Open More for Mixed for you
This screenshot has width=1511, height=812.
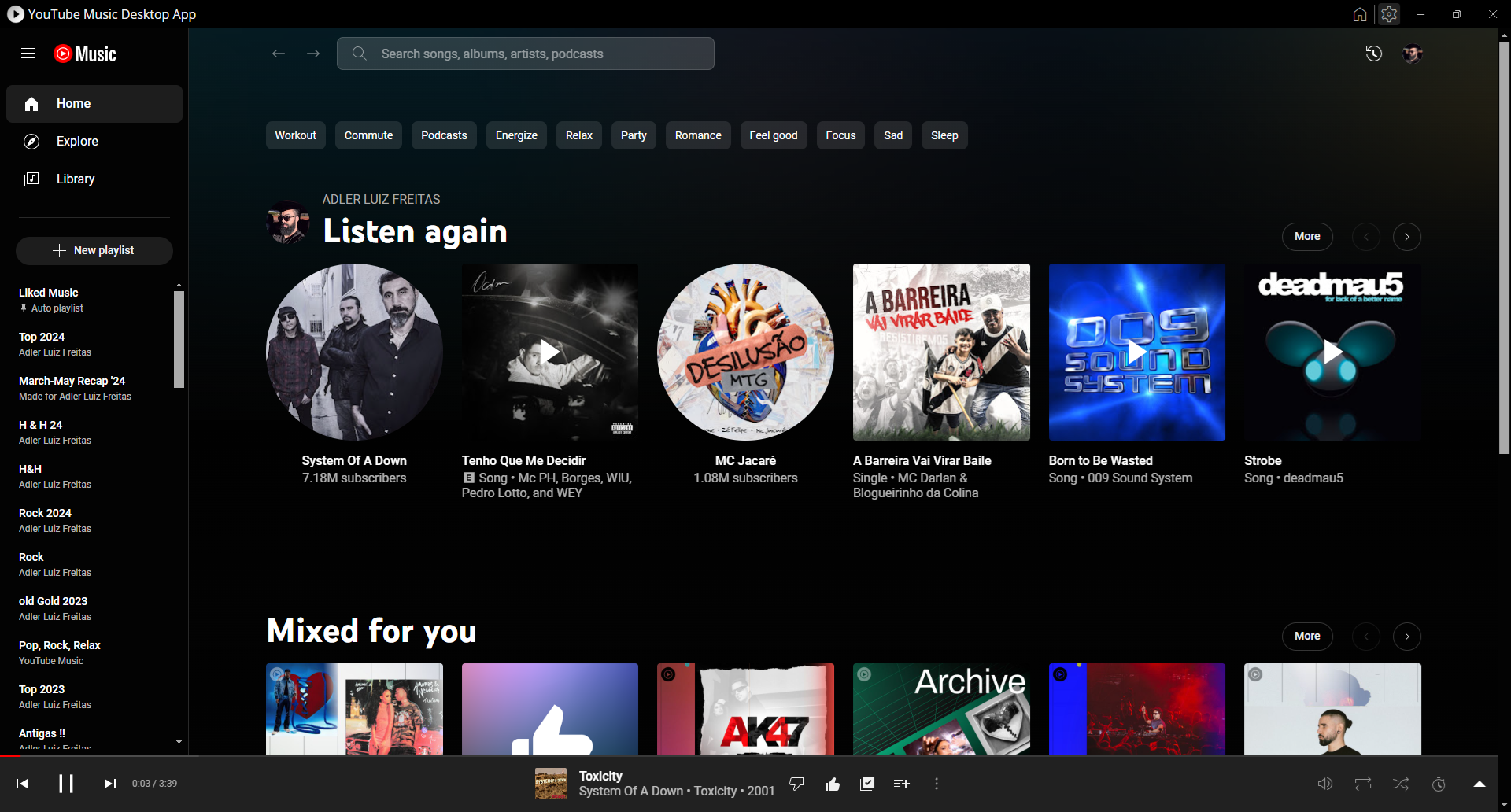point(1306,636)
